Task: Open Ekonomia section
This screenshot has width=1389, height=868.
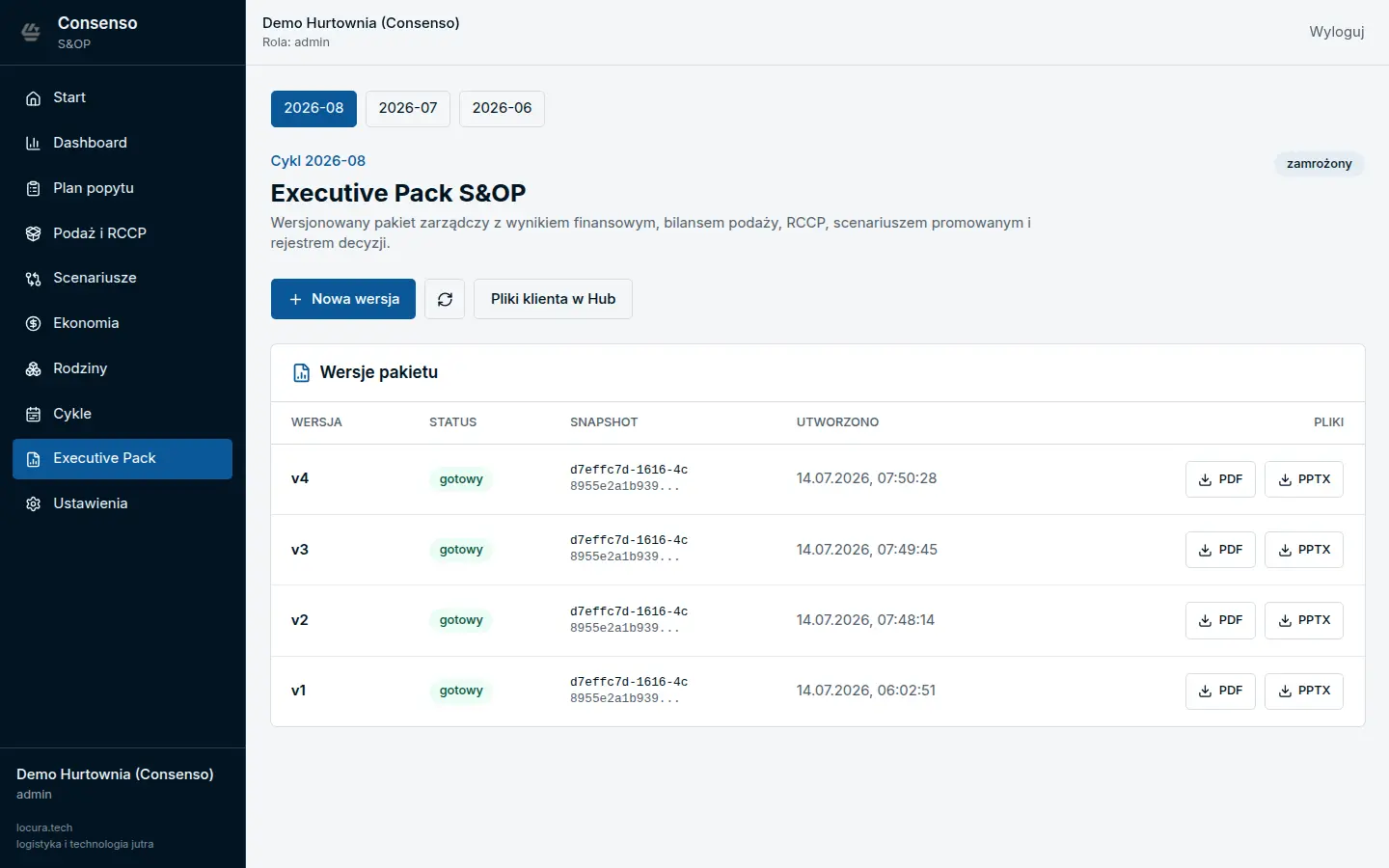Action: tap(123, 323)
